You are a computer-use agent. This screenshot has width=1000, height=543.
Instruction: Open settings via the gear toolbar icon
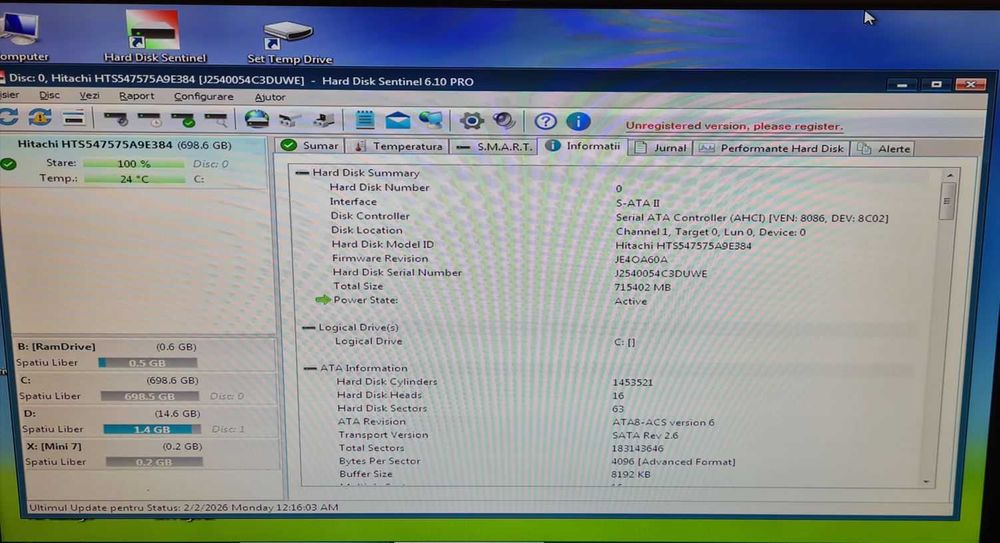pos(471,121)
